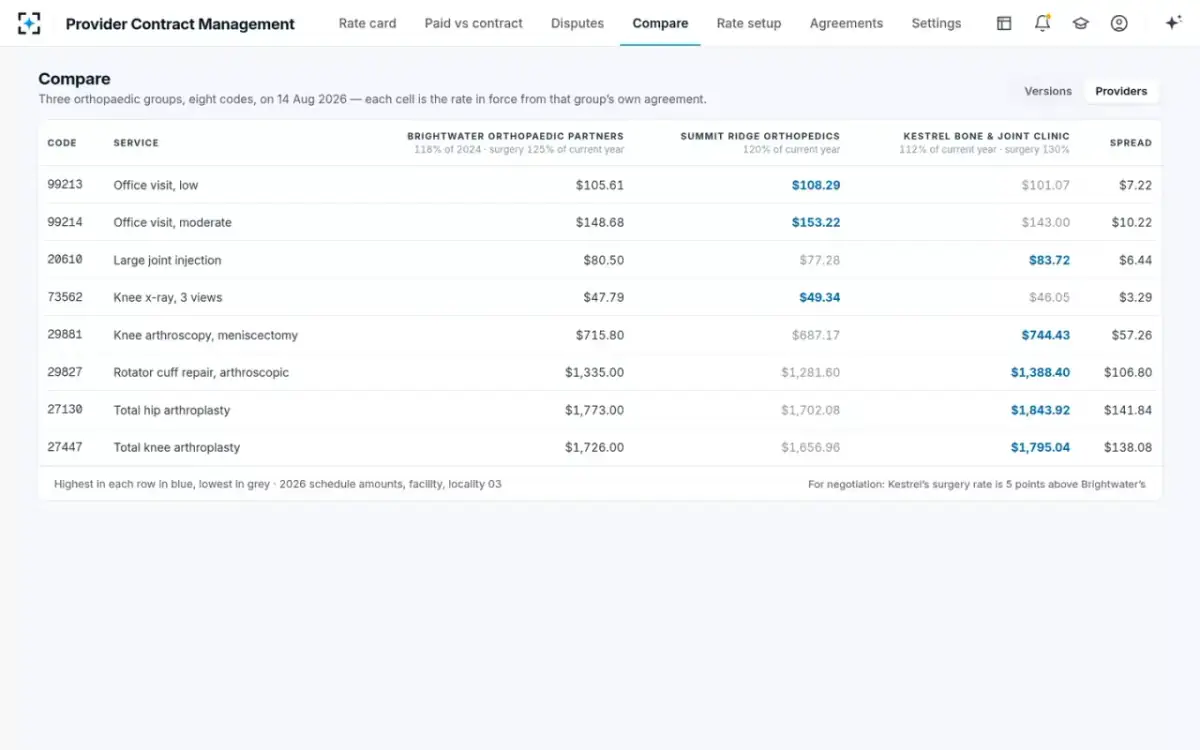Select code 29827 cell
This screenshot has height=750, width=1200.
pos(65,372)
